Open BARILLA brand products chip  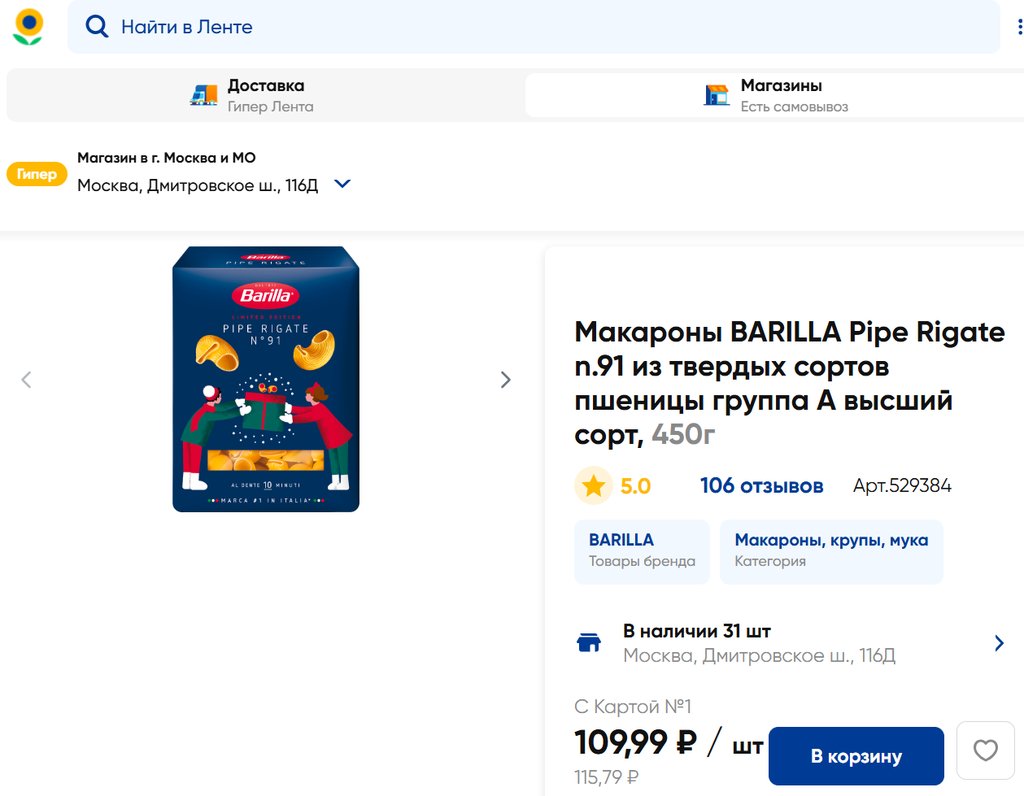click(x=641, y=550)
